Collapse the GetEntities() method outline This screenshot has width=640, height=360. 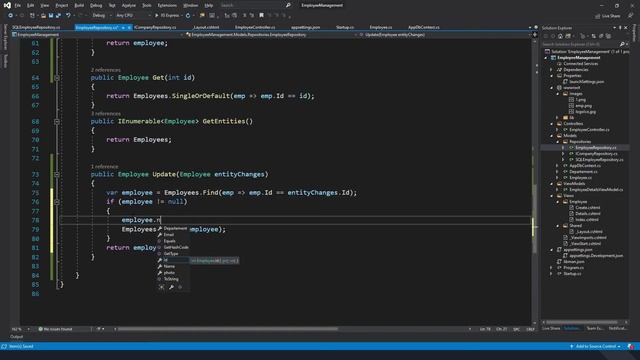click(57, 122)
